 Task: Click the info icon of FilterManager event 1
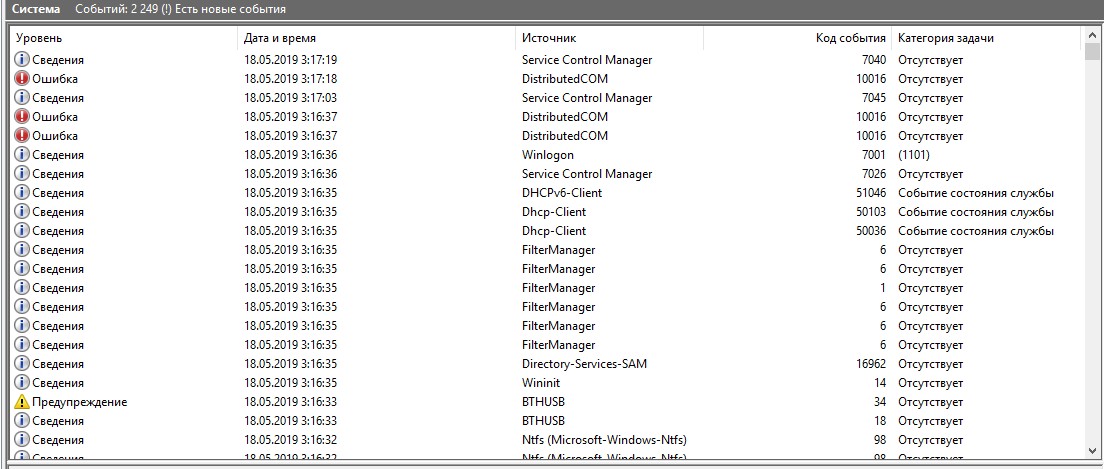[x=23, y=288]
